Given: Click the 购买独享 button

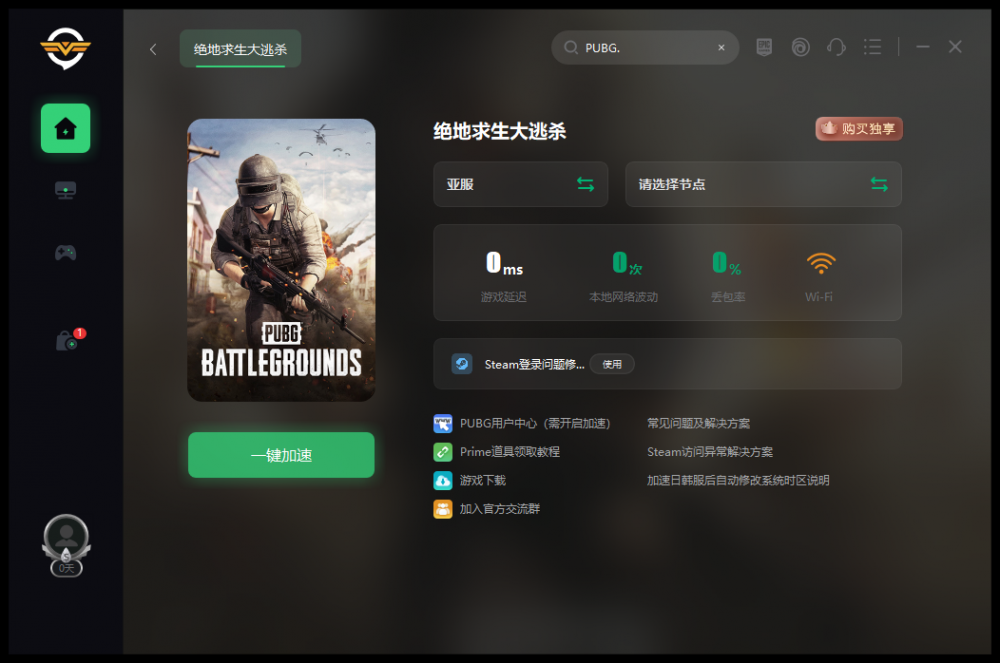Looking at the screenshot, I should click(859, 129).
